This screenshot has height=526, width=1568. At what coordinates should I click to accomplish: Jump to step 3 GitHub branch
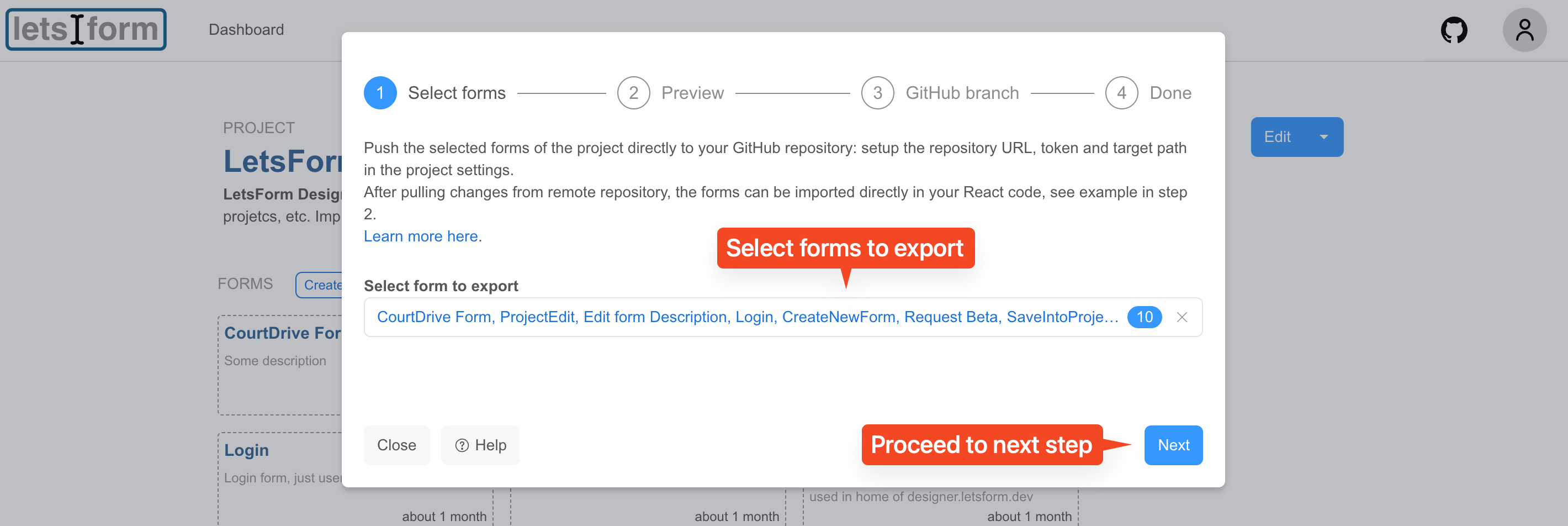click(x=940, y=93)
